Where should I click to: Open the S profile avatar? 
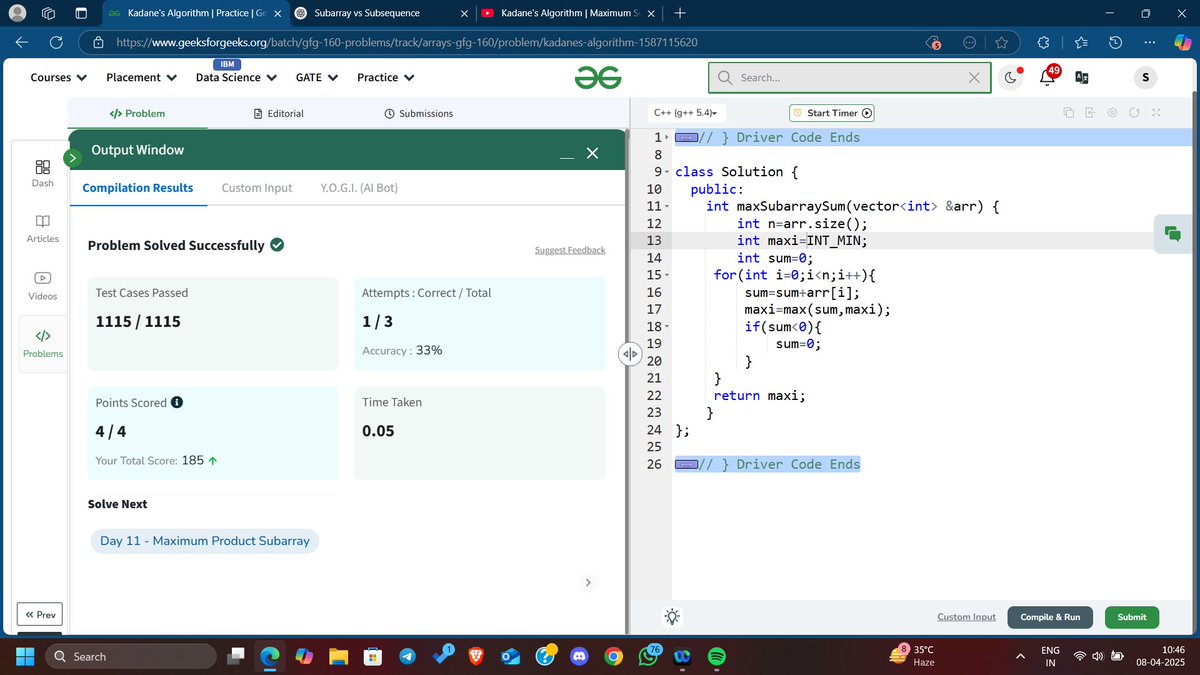[x=1145, y=77]
